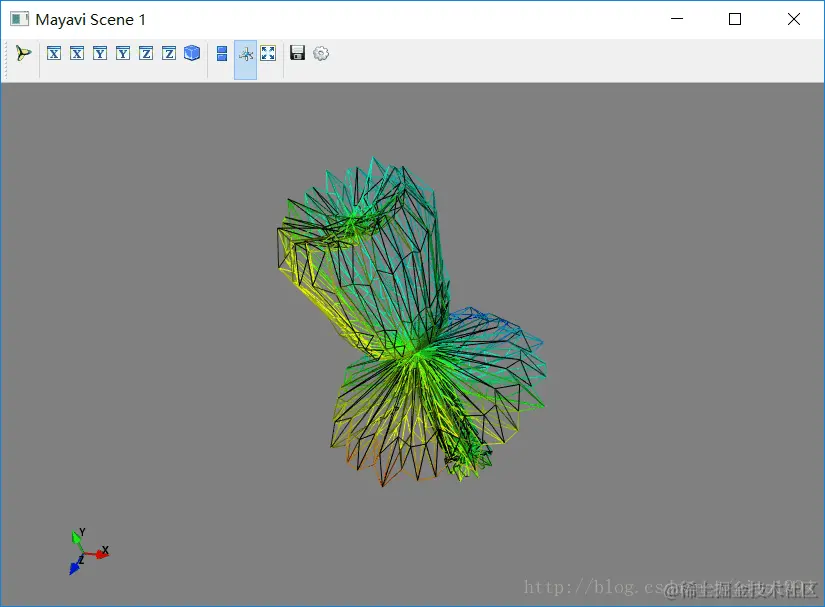The image size is (825, 607).
Task: Set view along the -Y axis, second Y icon
Action: tap(123, 53)
